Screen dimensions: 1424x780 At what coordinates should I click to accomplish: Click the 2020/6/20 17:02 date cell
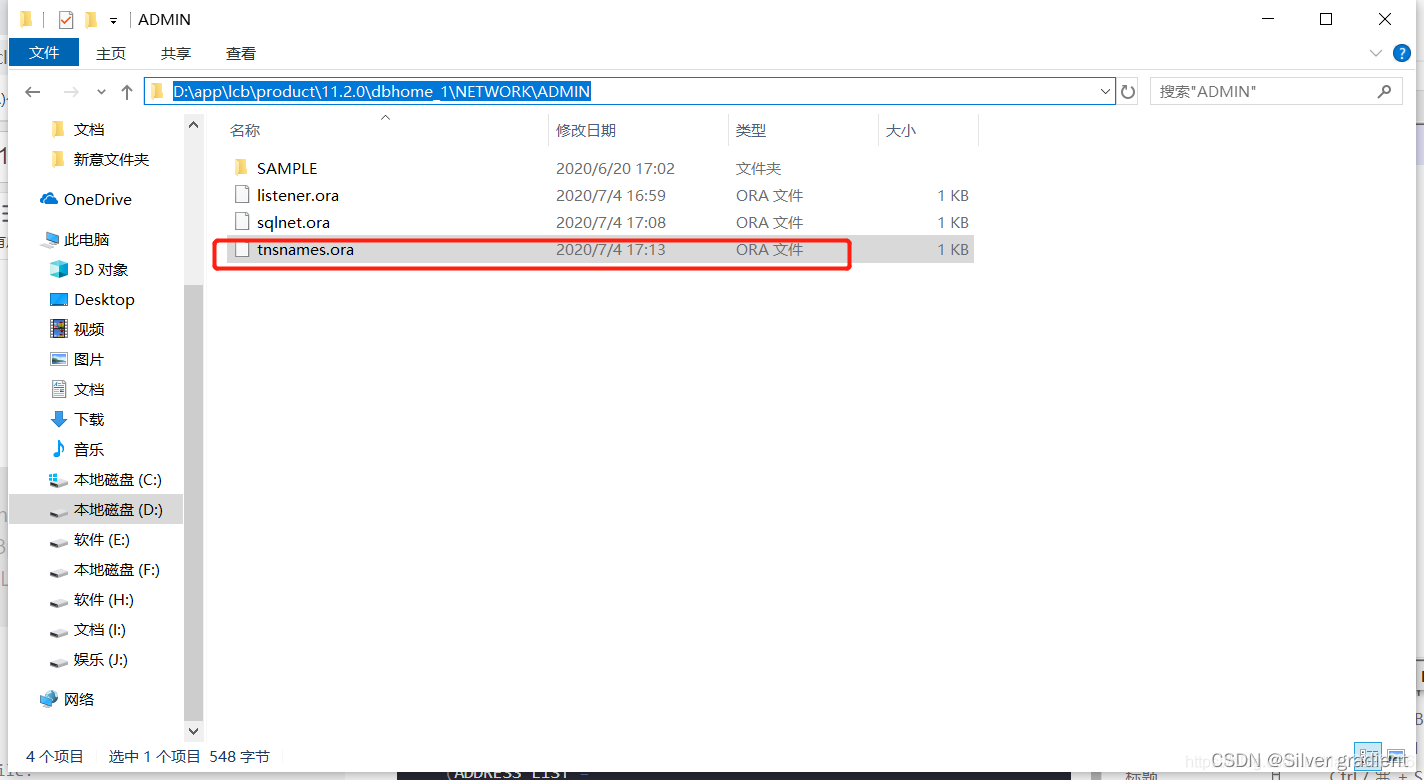(x=616, y=169)
